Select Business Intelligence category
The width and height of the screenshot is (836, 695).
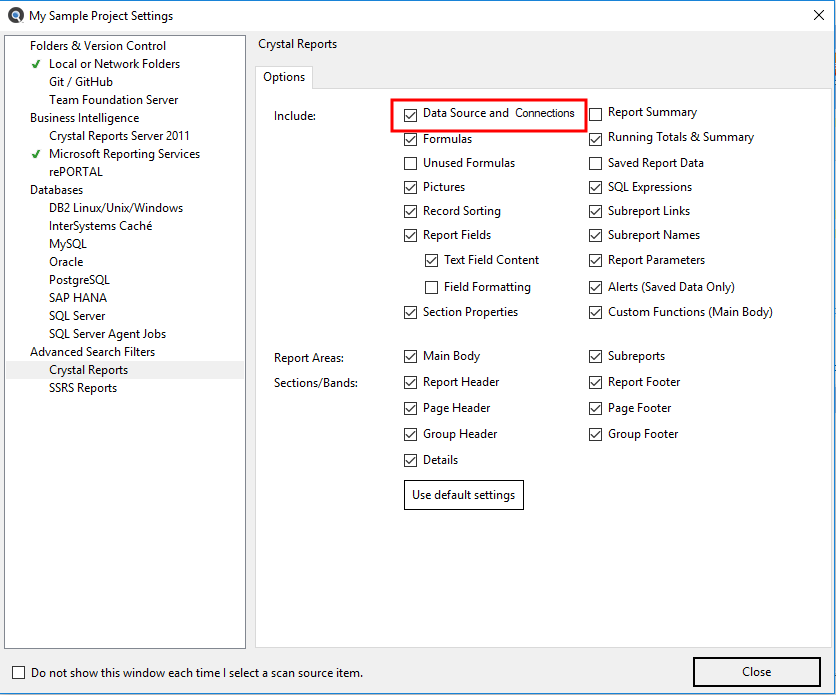85,118
